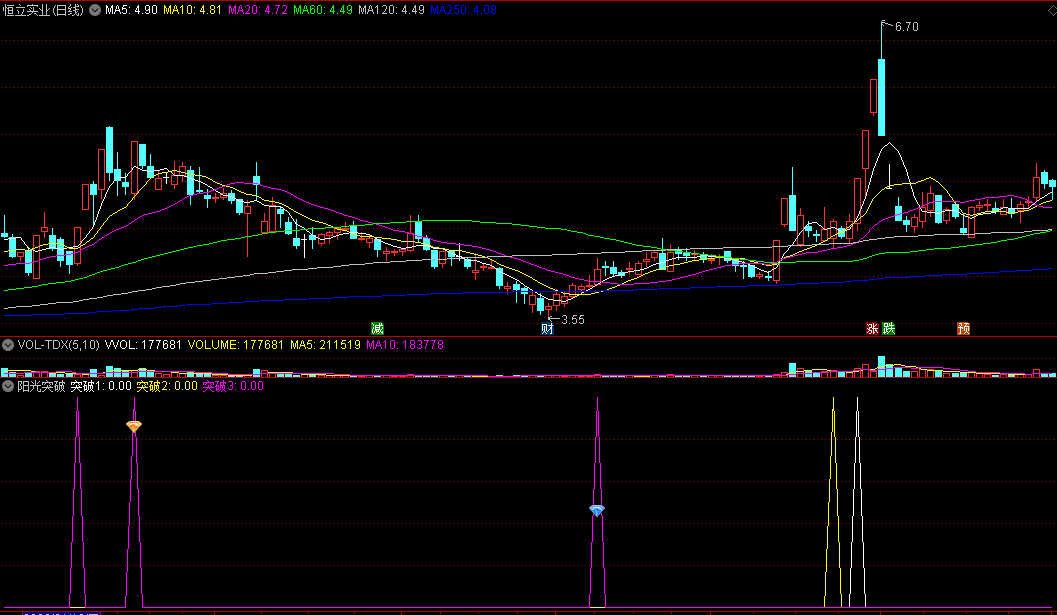Select the MA60: 4.49 label
This screenshot has width=1057, height=615.
click(323, 10)
